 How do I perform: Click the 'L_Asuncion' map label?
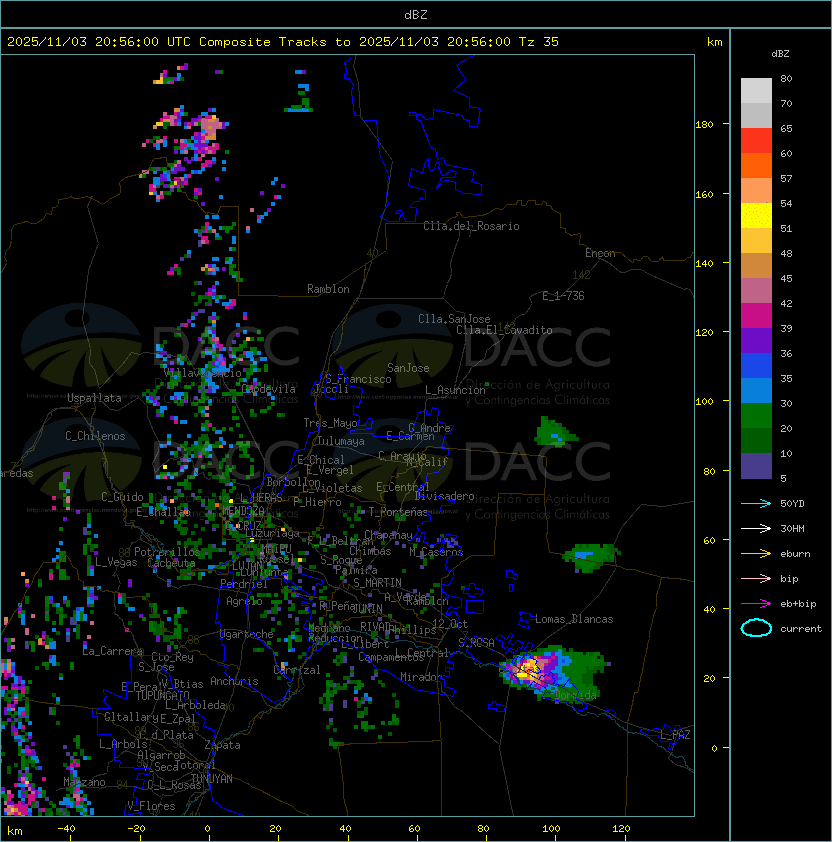[x=455, y=390]
